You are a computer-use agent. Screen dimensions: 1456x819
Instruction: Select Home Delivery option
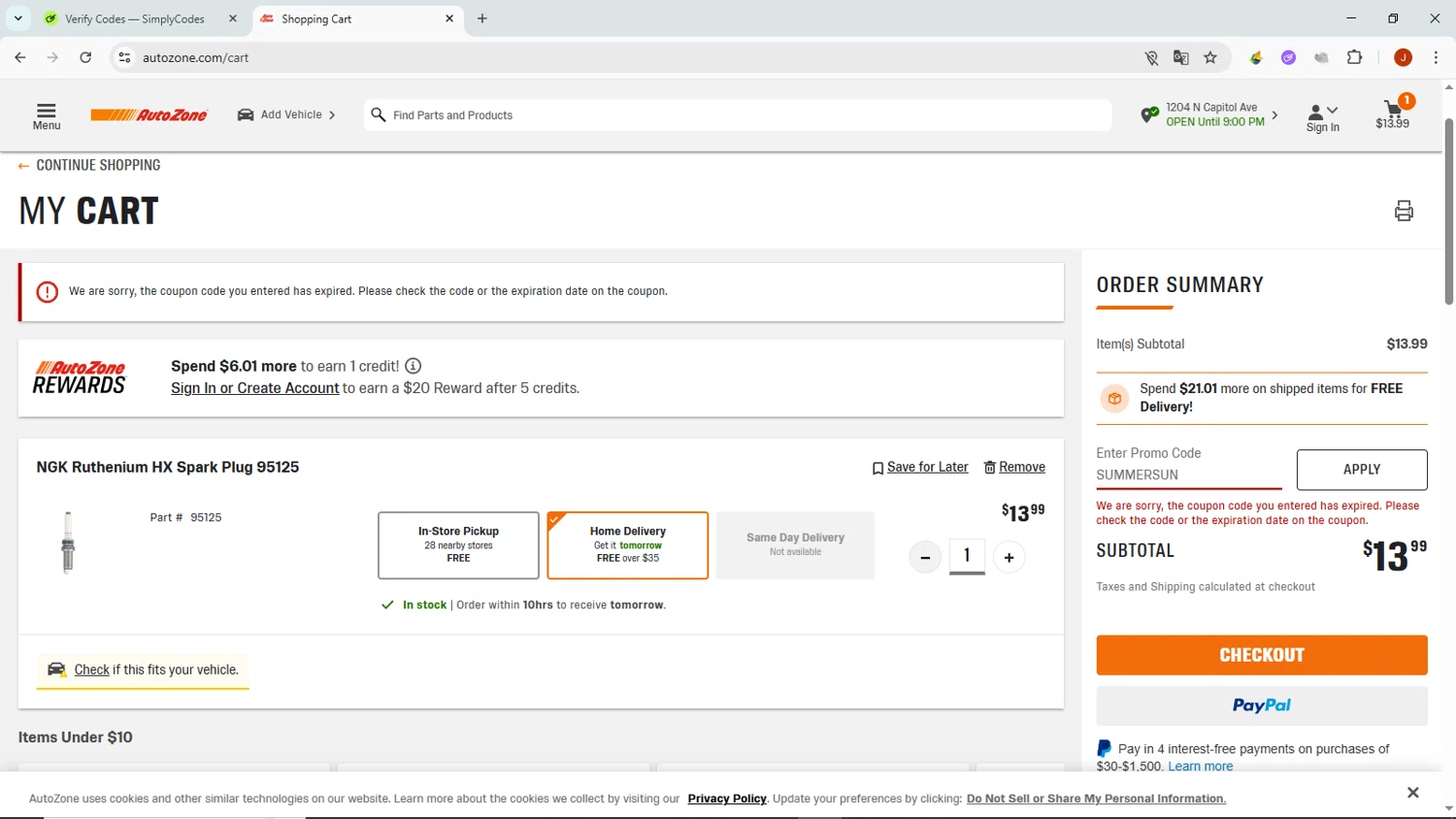point(628,545)
